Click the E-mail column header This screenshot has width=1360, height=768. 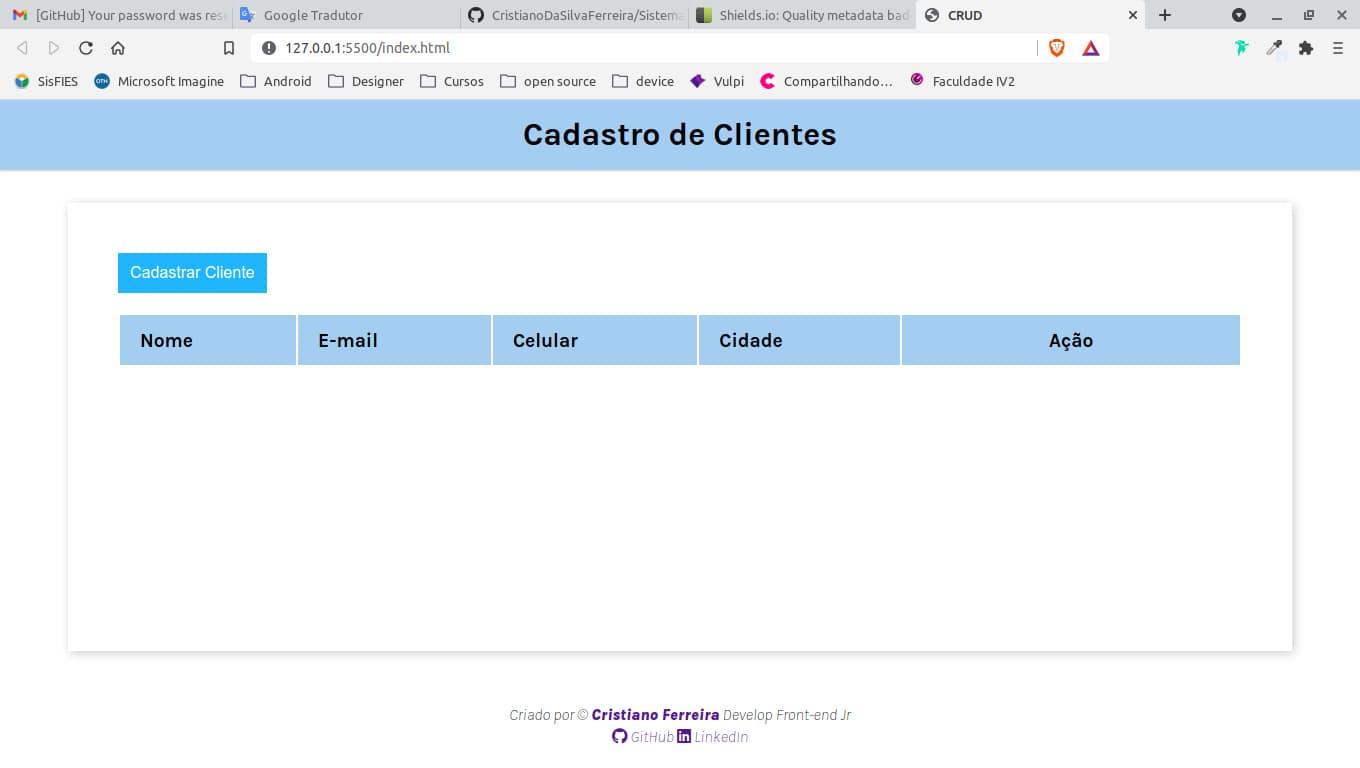(x=394, y=340)
